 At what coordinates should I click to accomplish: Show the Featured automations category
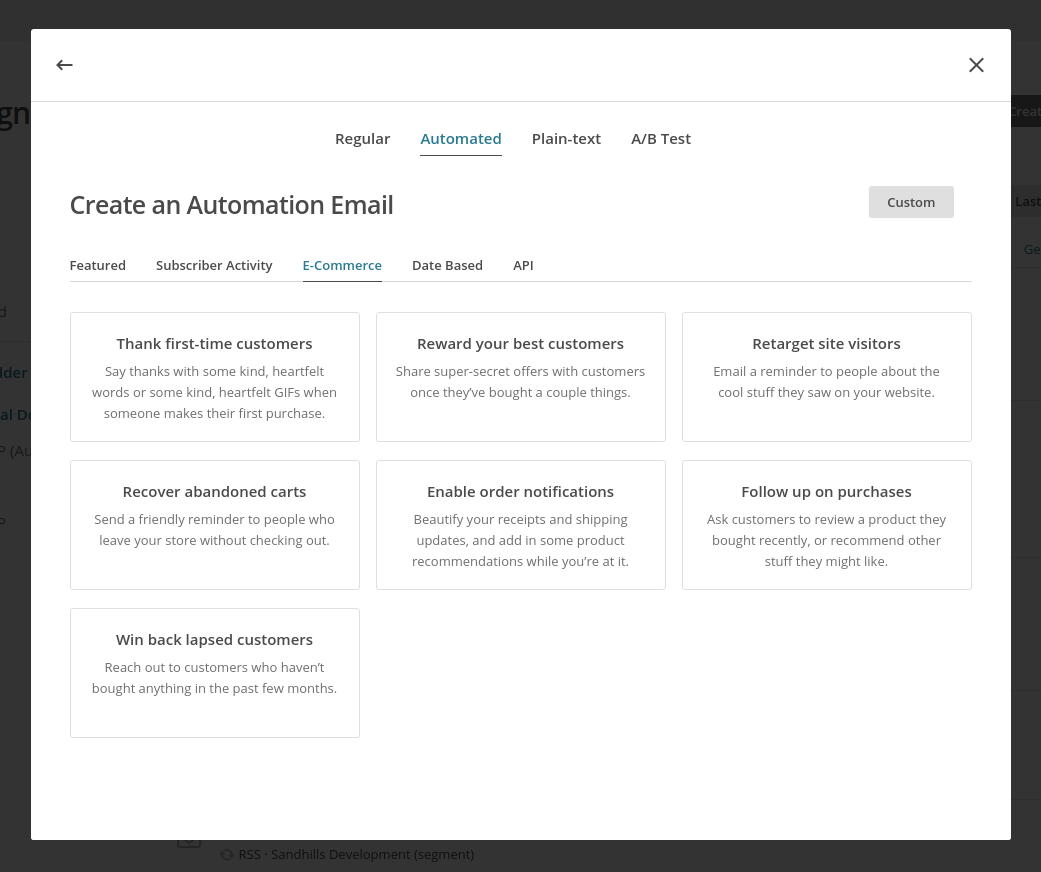click(x=97, y=266)
